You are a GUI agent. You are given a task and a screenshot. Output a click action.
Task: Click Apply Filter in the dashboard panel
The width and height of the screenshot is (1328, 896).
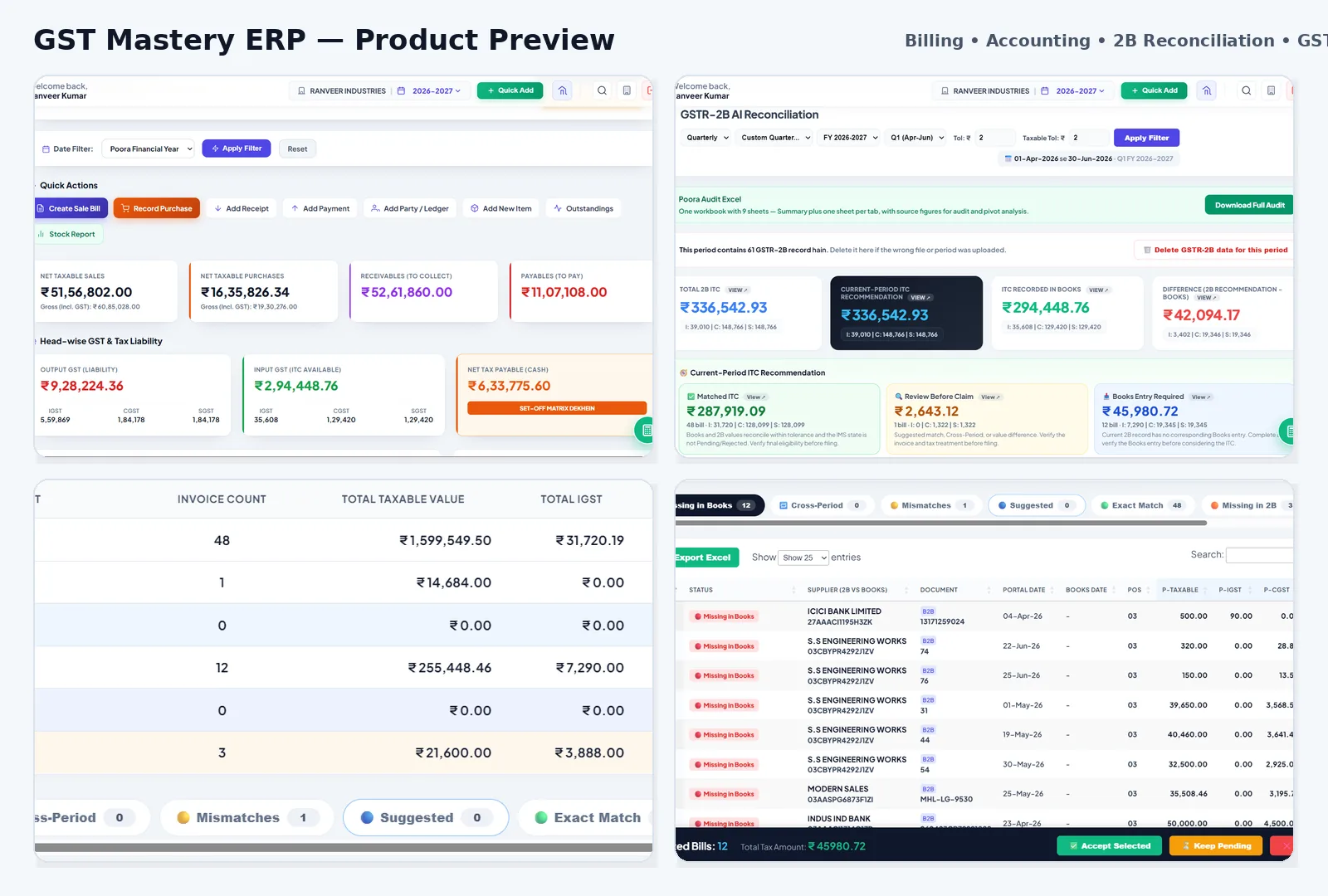point(237,149)
